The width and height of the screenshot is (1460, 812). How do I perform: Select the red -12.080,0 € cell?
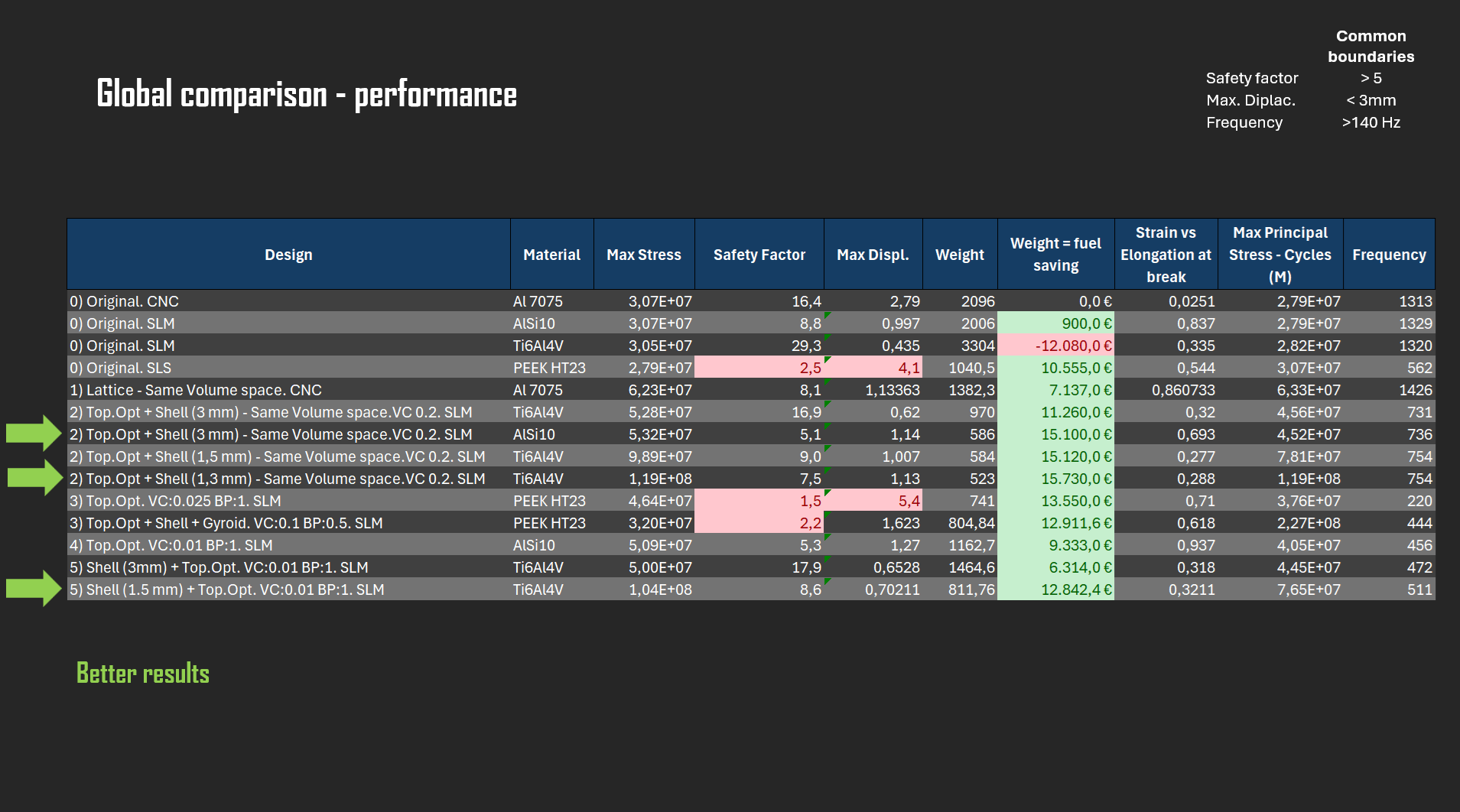point(1055,346)
